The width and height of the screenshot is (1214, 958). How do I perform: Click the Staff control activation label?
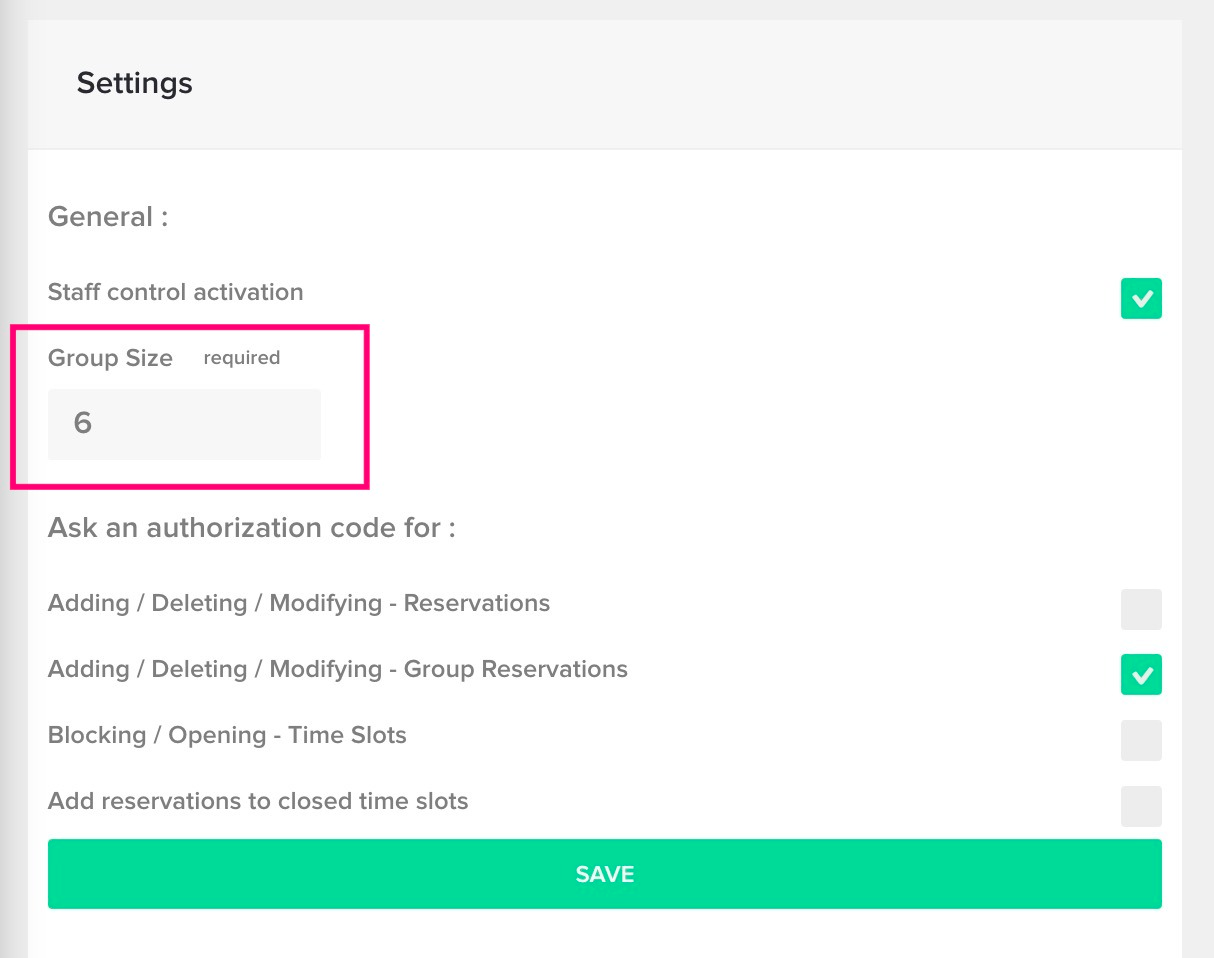(175, 293)
